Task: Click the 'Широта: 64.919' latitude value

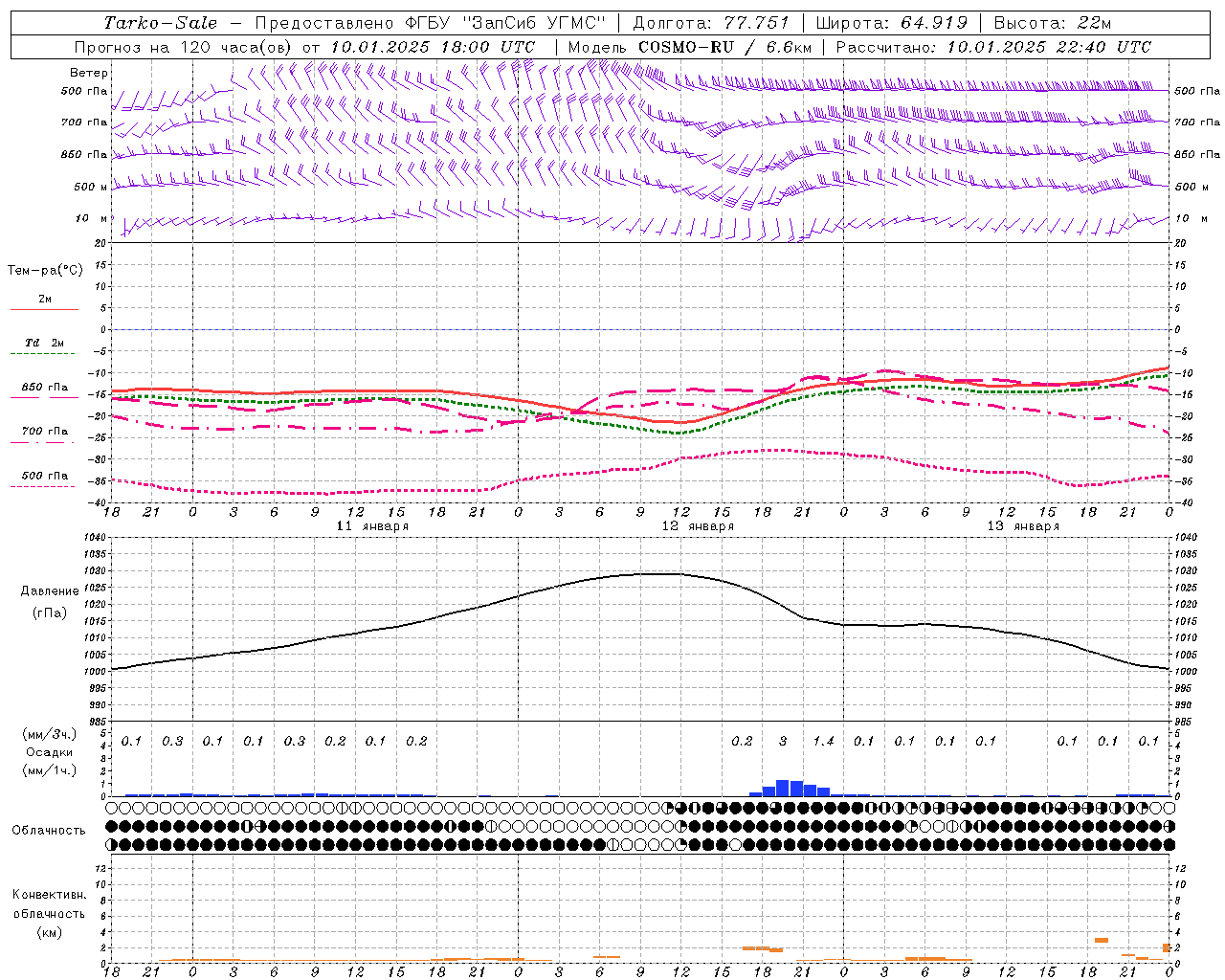Action: (892, 23)
